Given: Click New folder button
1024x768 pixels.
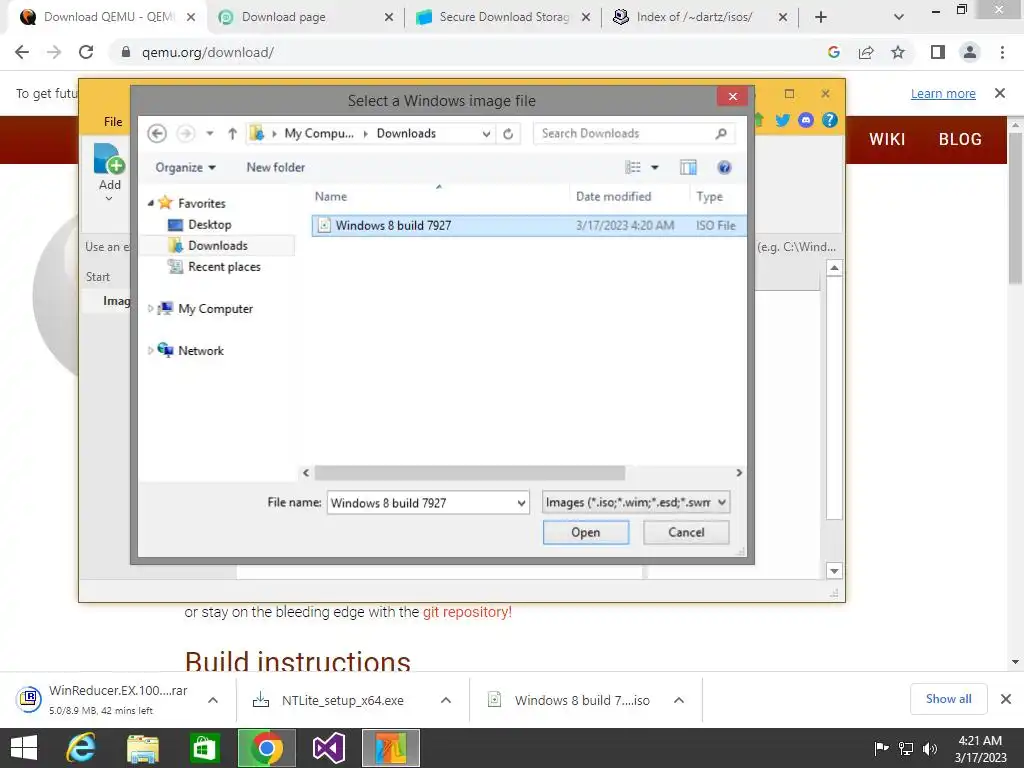Looking at the screenshot, I should click(x=276, y=168).
